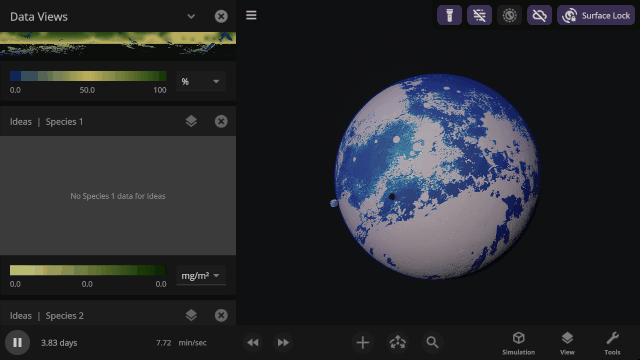This screenshot has width=640, height=360.
Task: Speed up simulation with fast-forward button
Action: [x=283, y=342]
